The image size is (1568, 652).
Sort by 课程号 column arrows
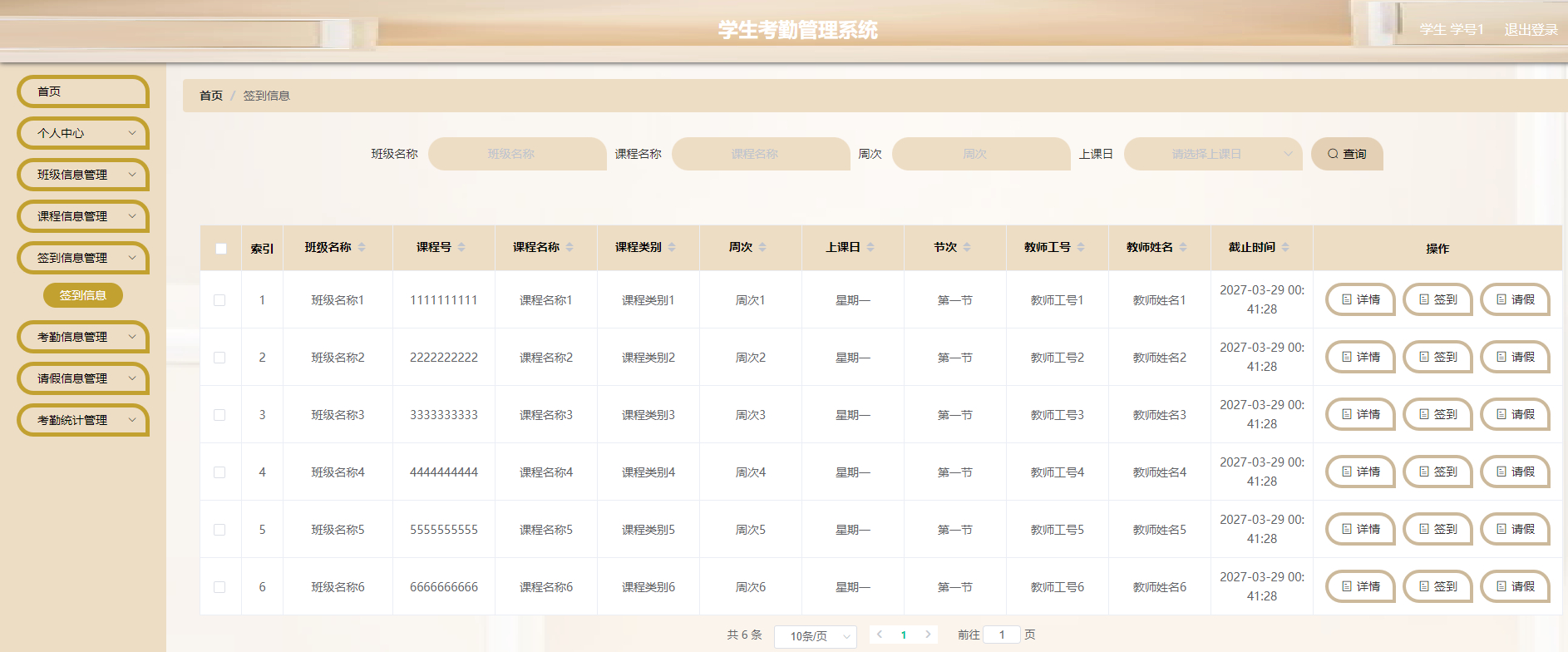[x=461, y=247]
